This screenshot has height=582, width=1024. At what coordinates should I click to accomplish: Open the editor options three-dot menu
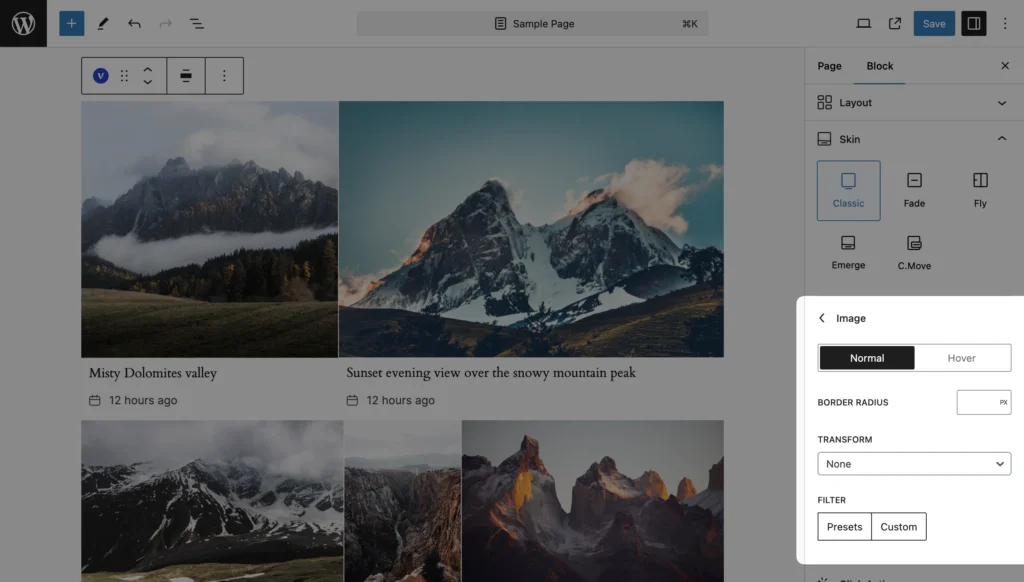1005,23
